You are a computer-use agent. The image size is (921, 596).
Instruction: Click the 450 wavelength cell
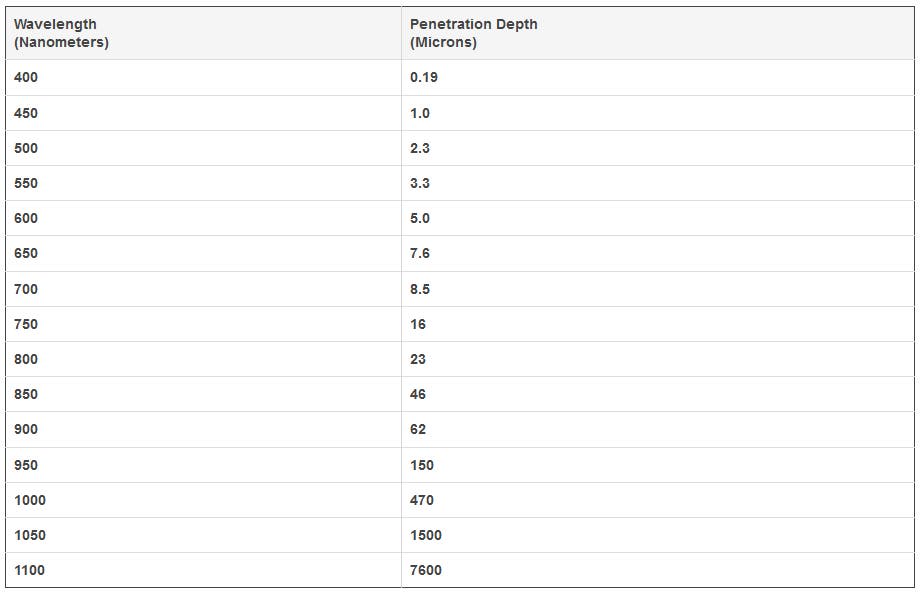click(x=26, y=113)
